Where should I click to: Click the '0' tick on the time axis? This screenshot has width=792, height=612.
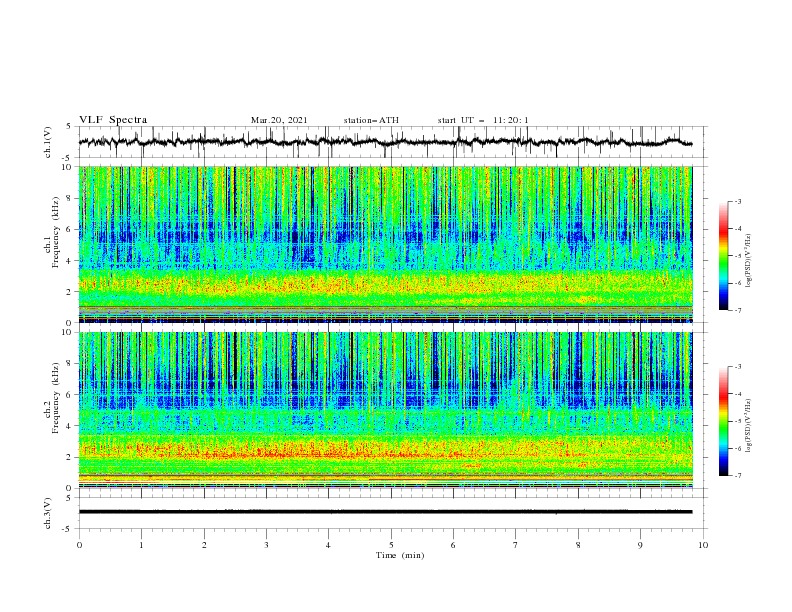point(79,545)
